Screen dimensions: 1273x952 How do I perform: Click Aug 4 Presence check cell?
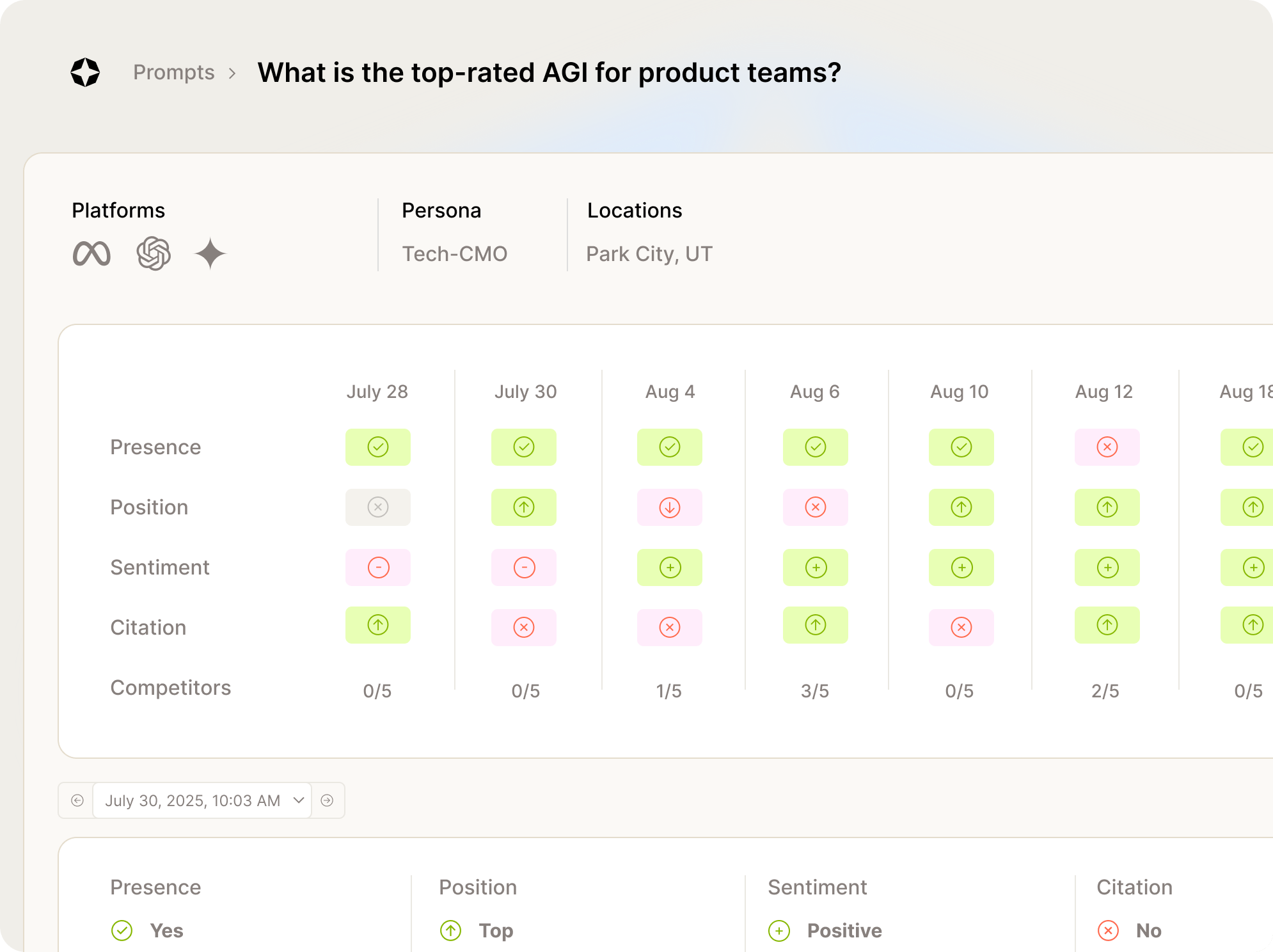tap(670, 447)
